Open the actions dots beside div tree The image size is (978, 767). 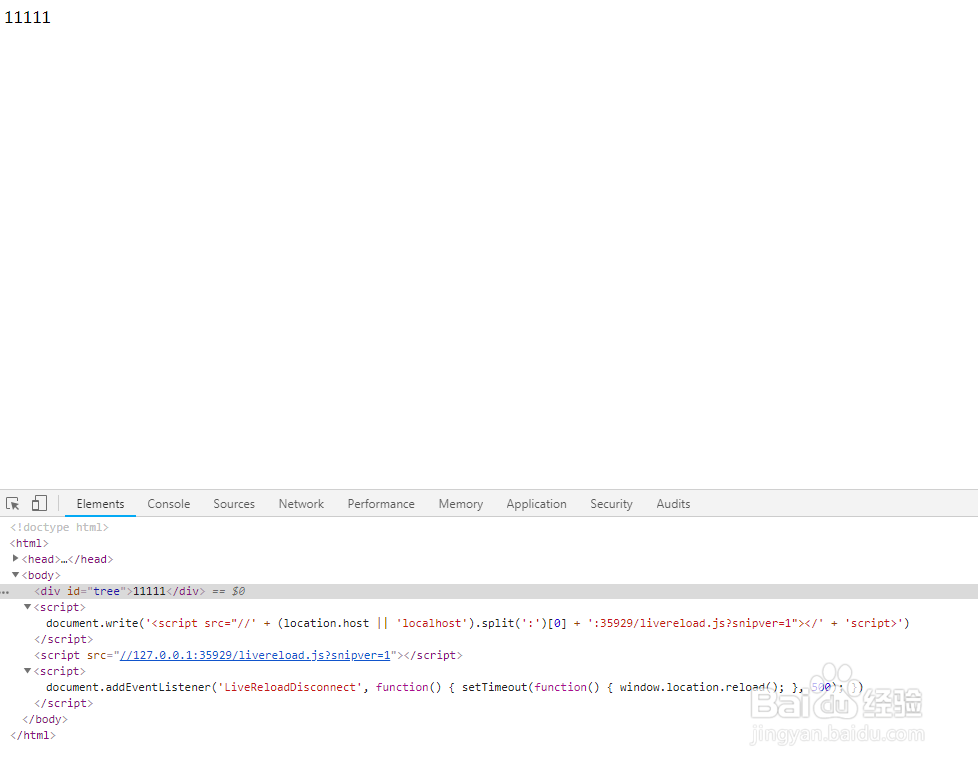pyautogui.click(x=5, y=592)
